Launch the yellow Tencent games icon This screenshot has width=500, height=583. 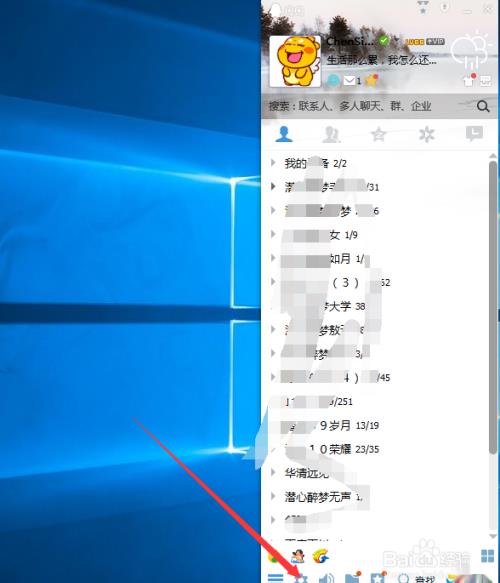(x=321, y=556)
